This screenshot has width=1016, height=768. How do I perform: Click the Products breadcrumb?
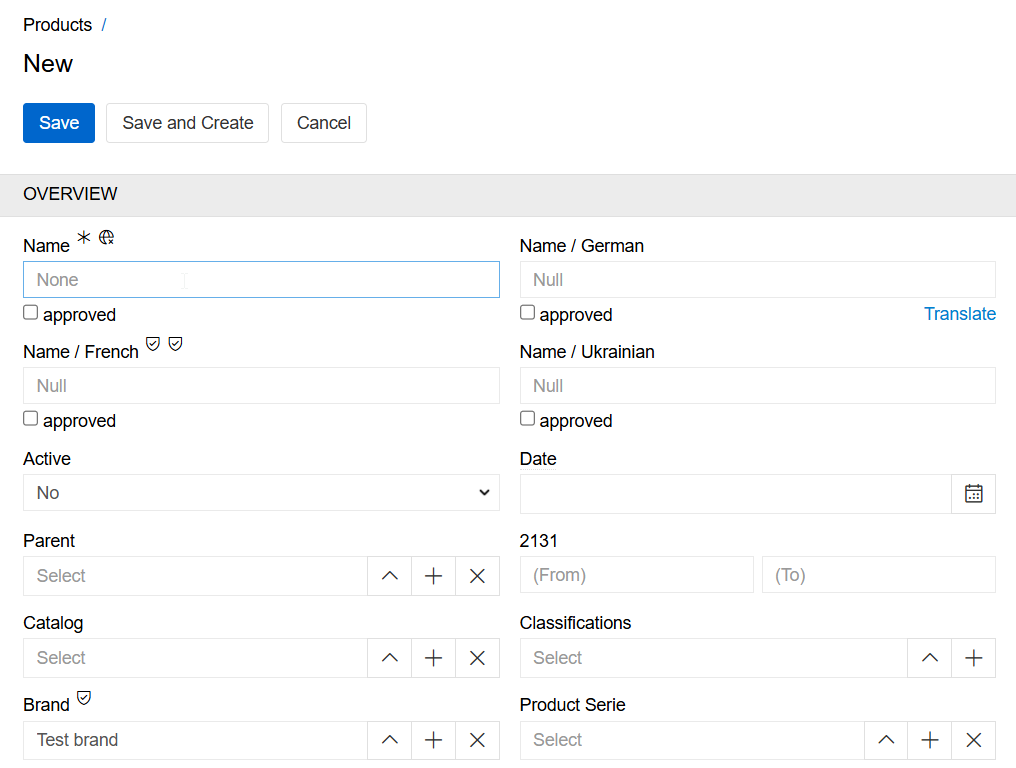pyautogui.click(x=57, y=24)
